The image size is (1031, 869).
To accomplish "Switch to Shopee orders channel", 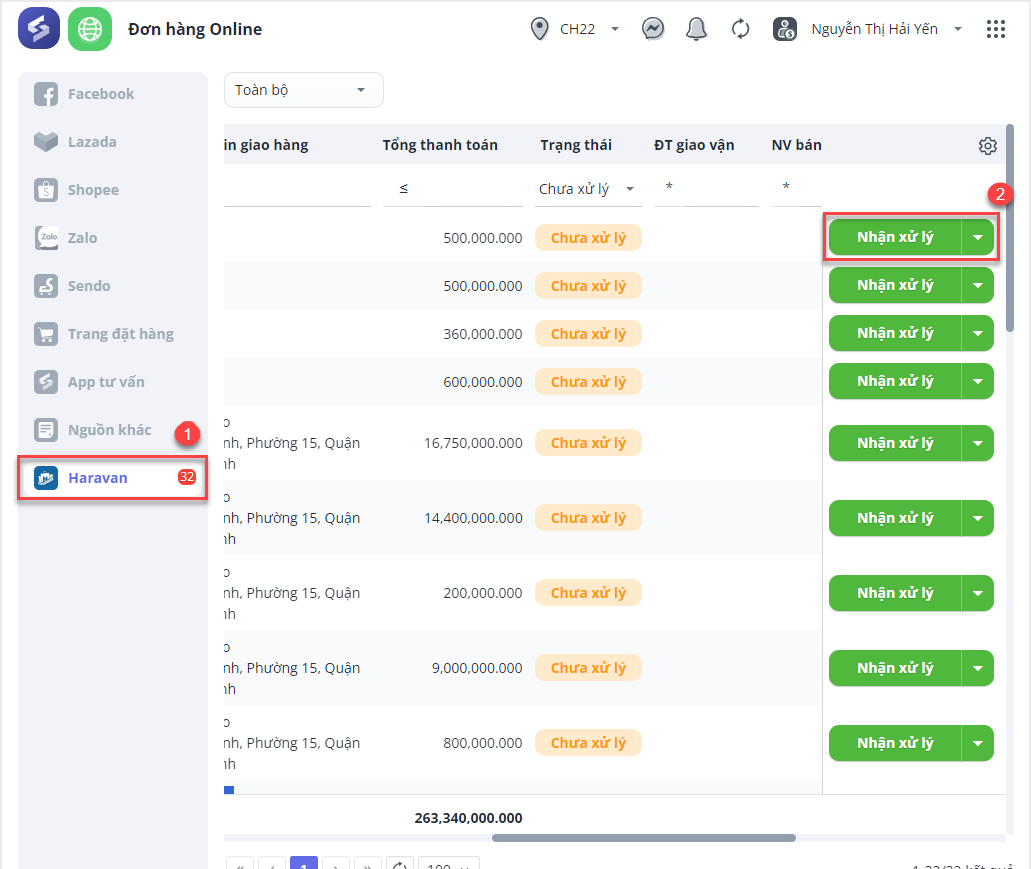I will point(93,190).
